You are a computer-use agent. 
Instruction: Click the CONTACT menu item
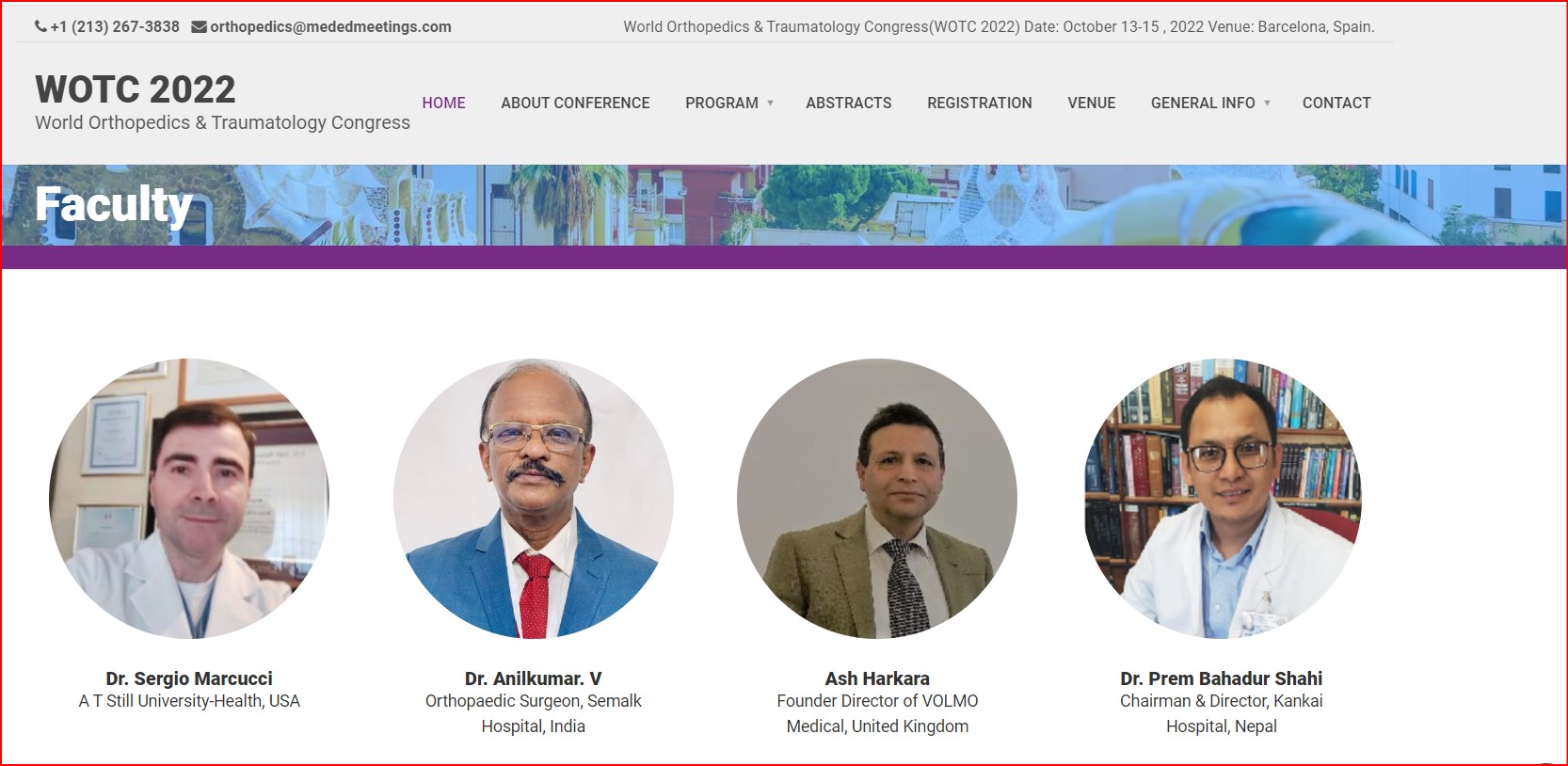(x=1336, y=103)
